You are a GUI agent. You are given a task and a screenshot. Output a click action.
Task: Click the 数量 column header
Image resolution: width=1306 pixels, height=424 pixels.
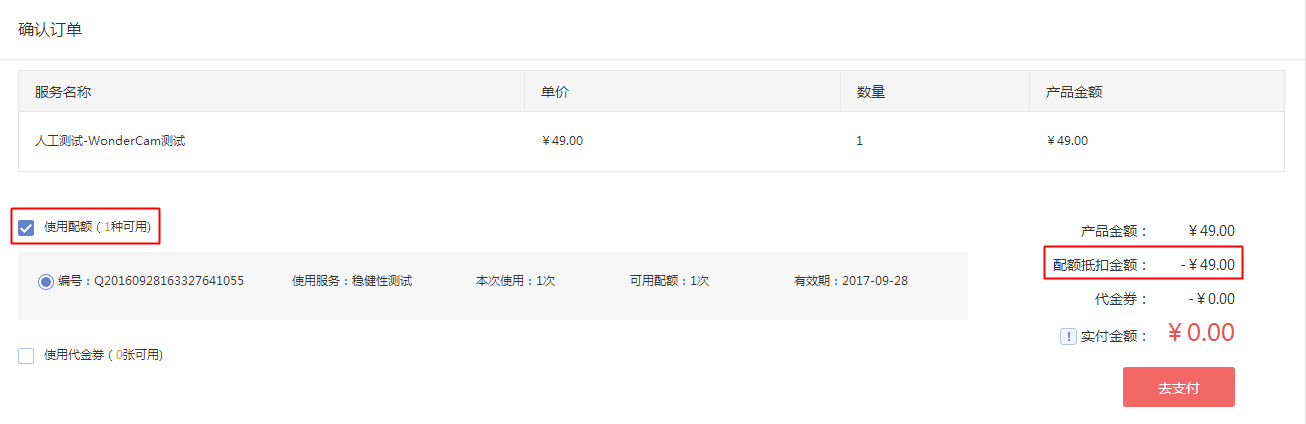pos(871,92)
